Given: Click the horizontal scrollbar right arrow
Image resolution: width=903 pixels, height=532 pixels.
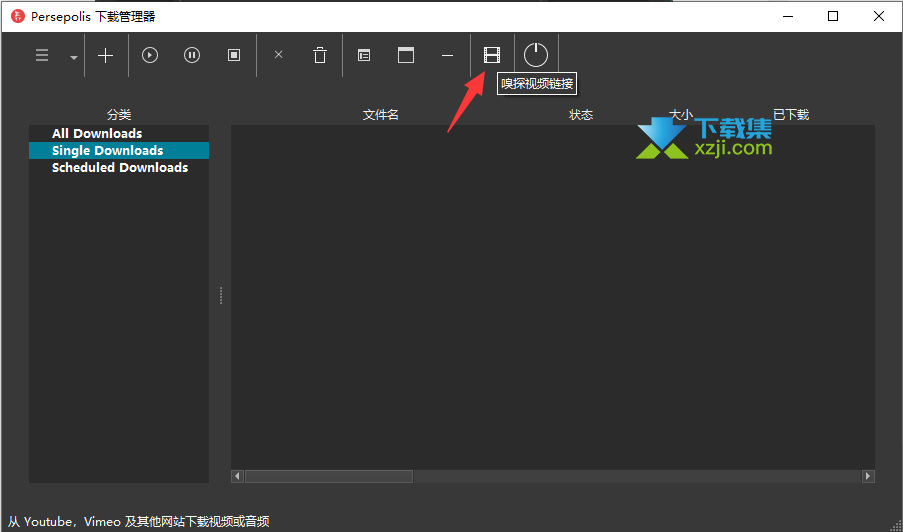Looking at the screenshot, I should pyautogui.click(x=868, y=477).
